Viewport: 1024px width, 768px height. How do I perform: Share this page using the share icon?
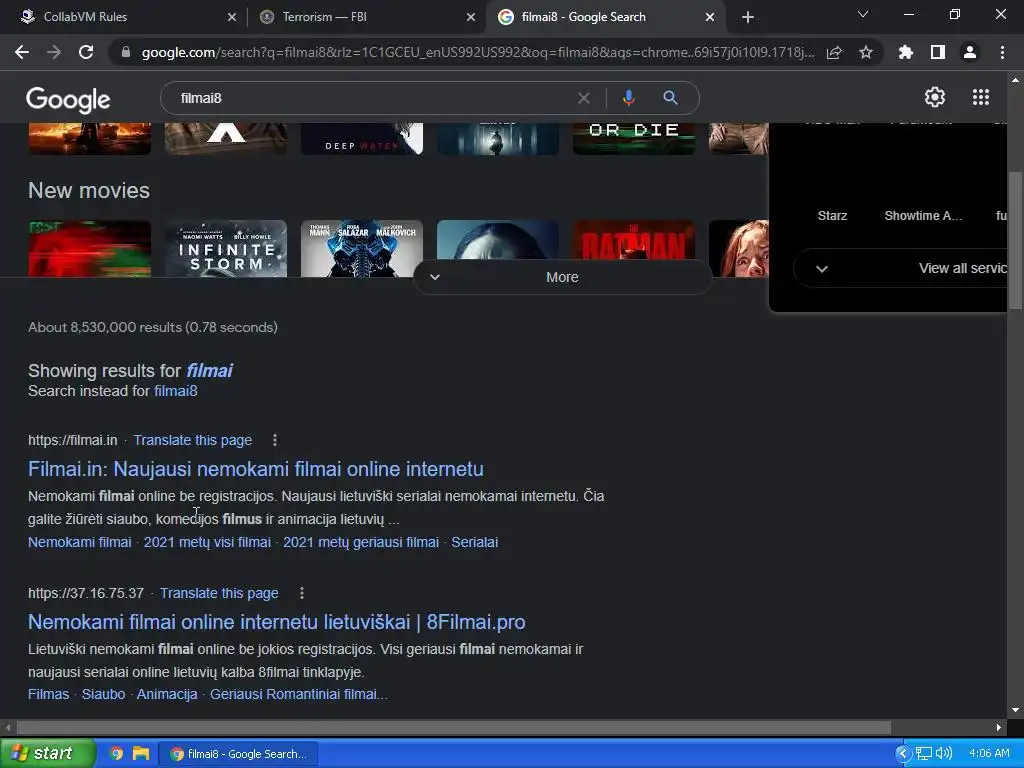tap(834, 52)
